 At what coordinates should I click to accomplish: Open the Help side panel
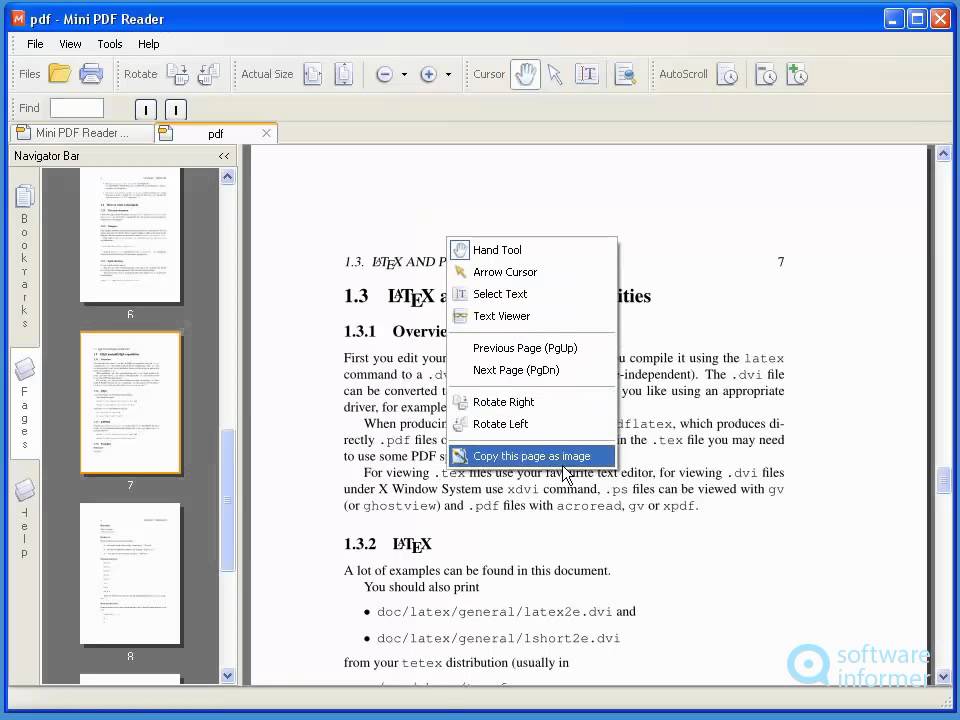[x=24, y=517]
